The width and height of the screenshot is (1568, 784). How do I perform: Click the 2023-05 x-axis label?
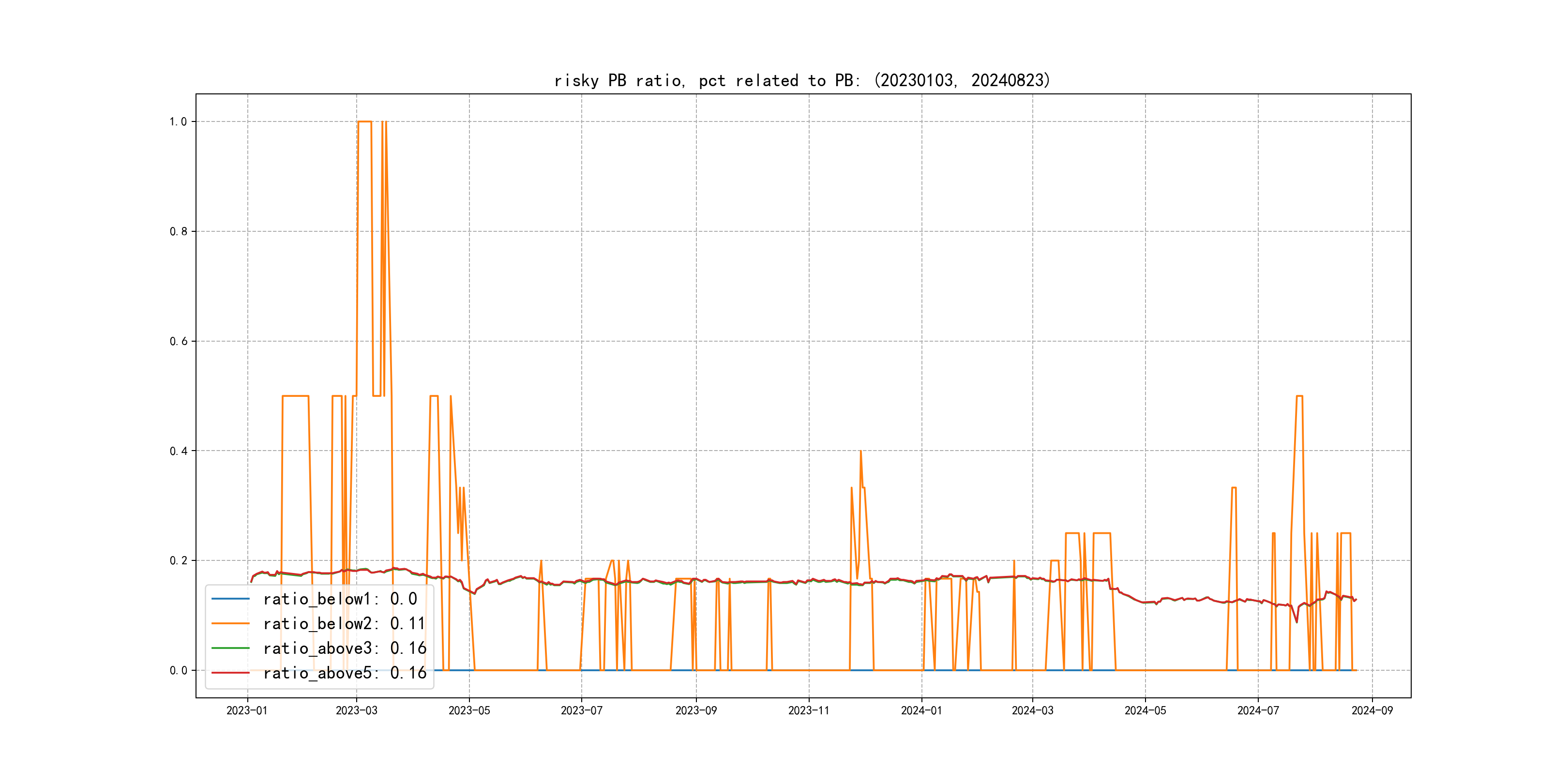(x=468, y=710)
